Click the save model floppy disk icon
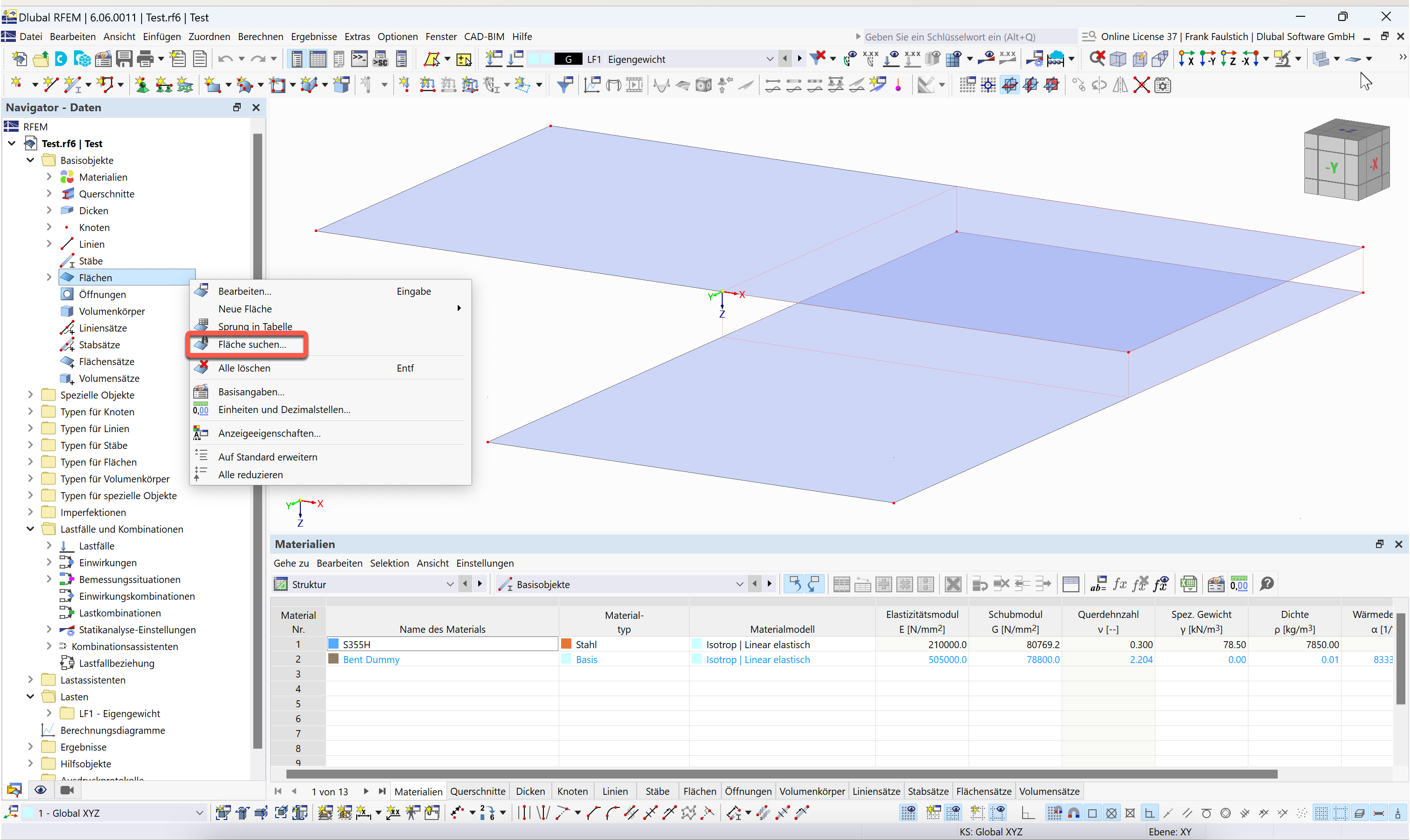Viewport: 1410px width, 840px height. tap(124, 59)
